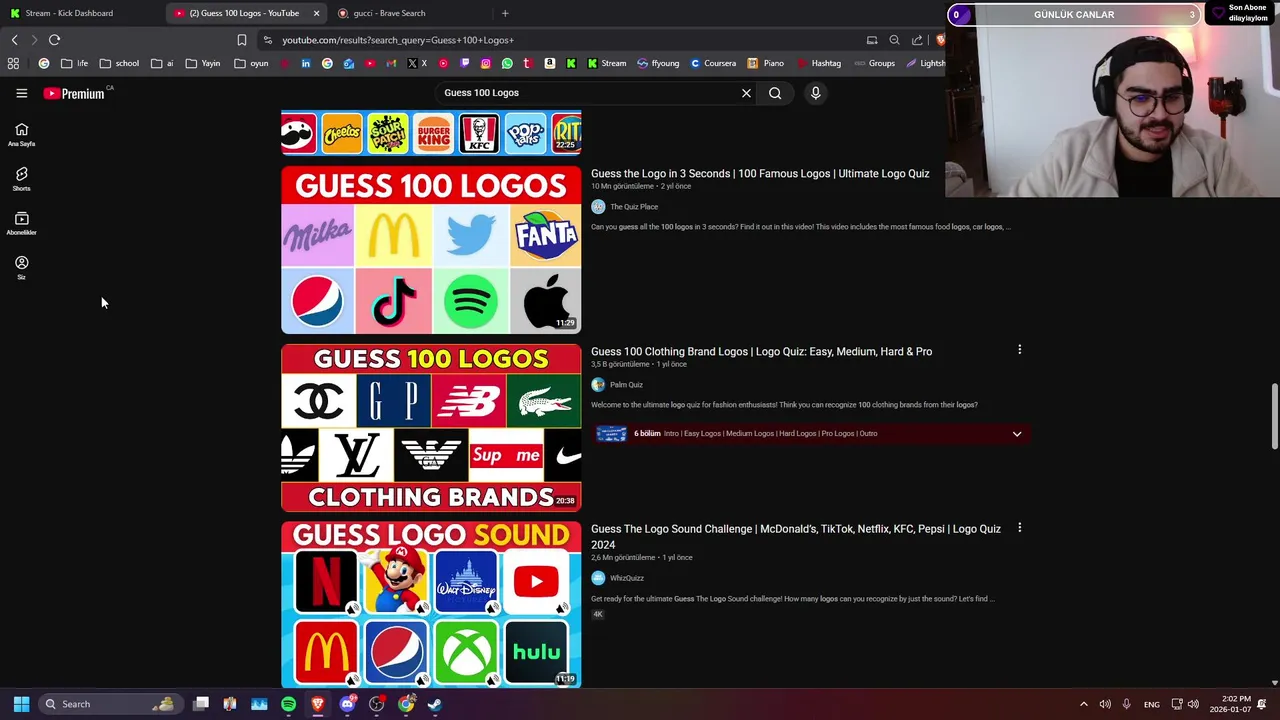1280x720 pixels.
Task: Open Guess The Logo Sound Challenge video title
Action: click(796, 537)
